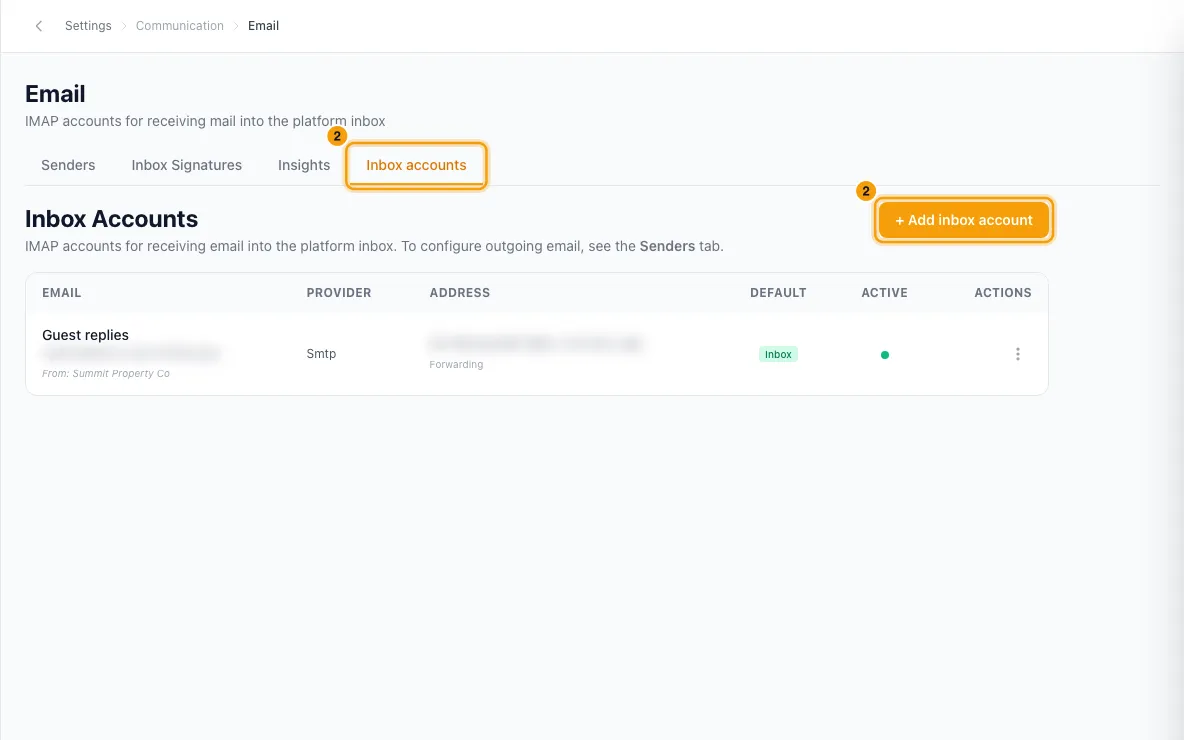Select the Inbox accounts tab
Image resolution: width=1184 pixels, height=740 pixels.
tap(416, 165)
